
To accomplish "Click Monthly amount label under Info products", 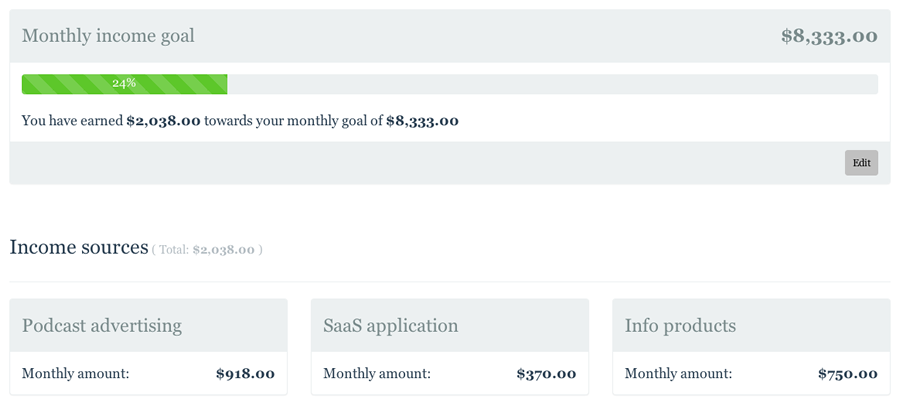I will pyautogui.click(x=678, y=374).
